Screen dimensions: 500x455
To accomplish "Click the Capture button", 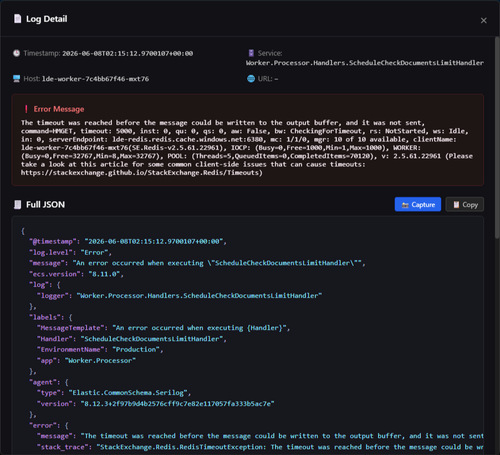I will pyautogui.click(x=418, y=205).
